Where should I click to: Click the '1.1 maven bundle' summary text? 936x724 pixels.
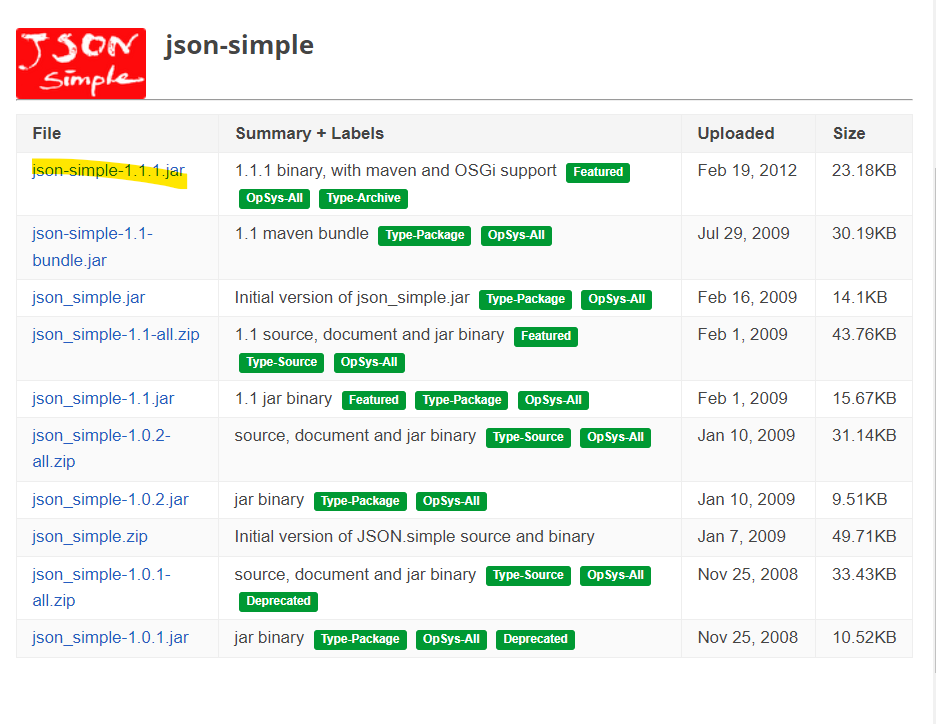302,233
